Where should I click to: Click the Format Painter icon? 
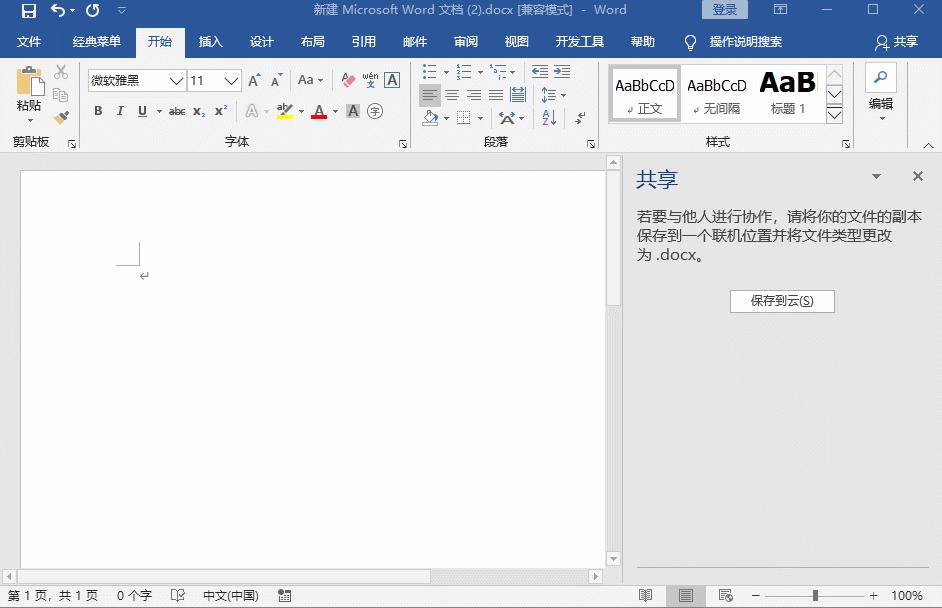click(x=60, y=117)
